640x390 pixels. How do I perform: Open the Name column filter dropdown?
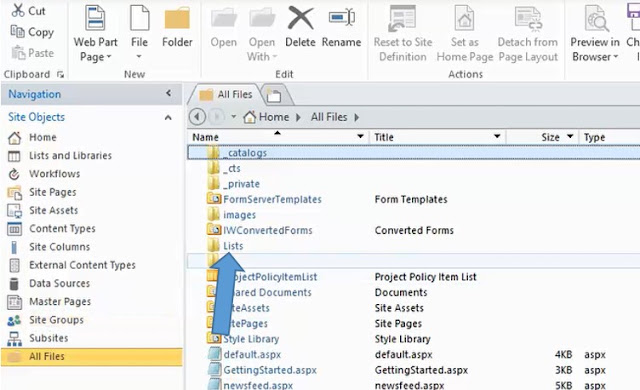point(360,136)
